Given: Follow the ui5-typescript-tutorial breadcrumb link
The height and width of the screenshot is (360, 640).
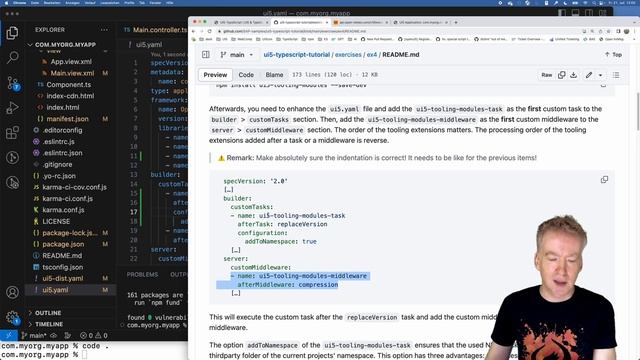Looking at the screenshot, I should pyautogui.click(x=297, y=55).
